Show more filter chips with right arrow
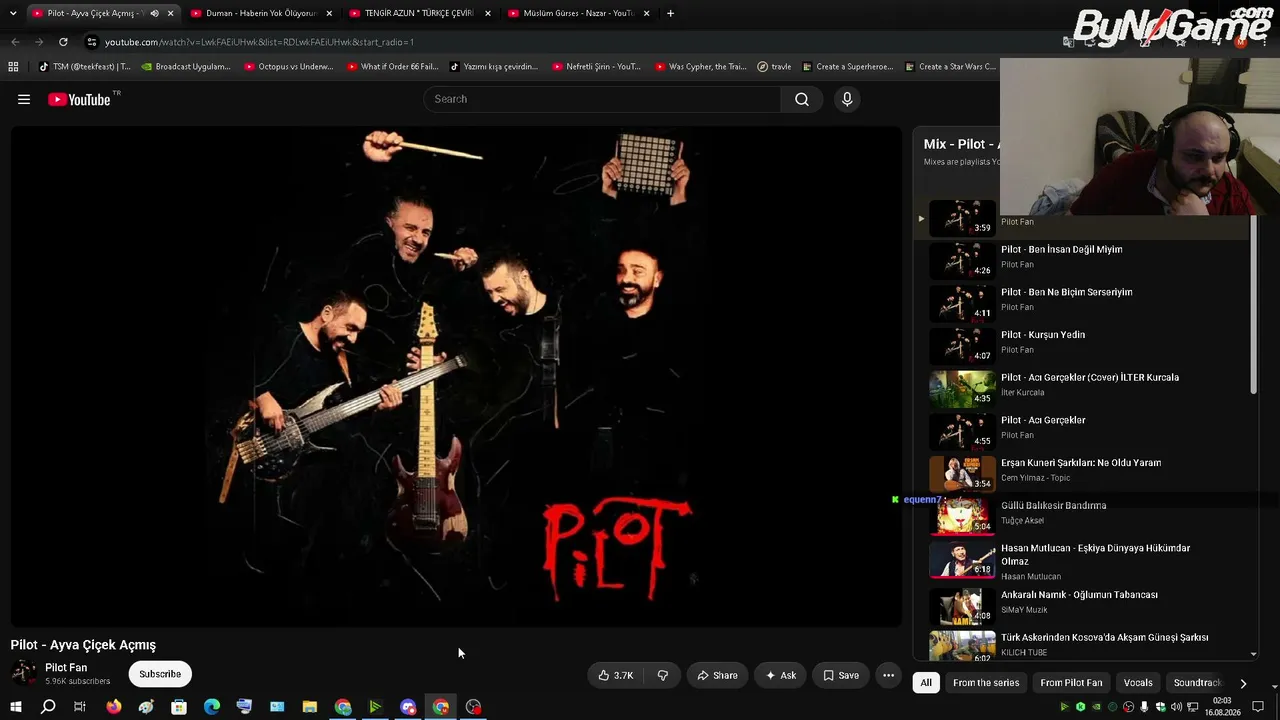Image resolution: width=1280 pixels, height=720 pixels. (x=1243, y=683)
